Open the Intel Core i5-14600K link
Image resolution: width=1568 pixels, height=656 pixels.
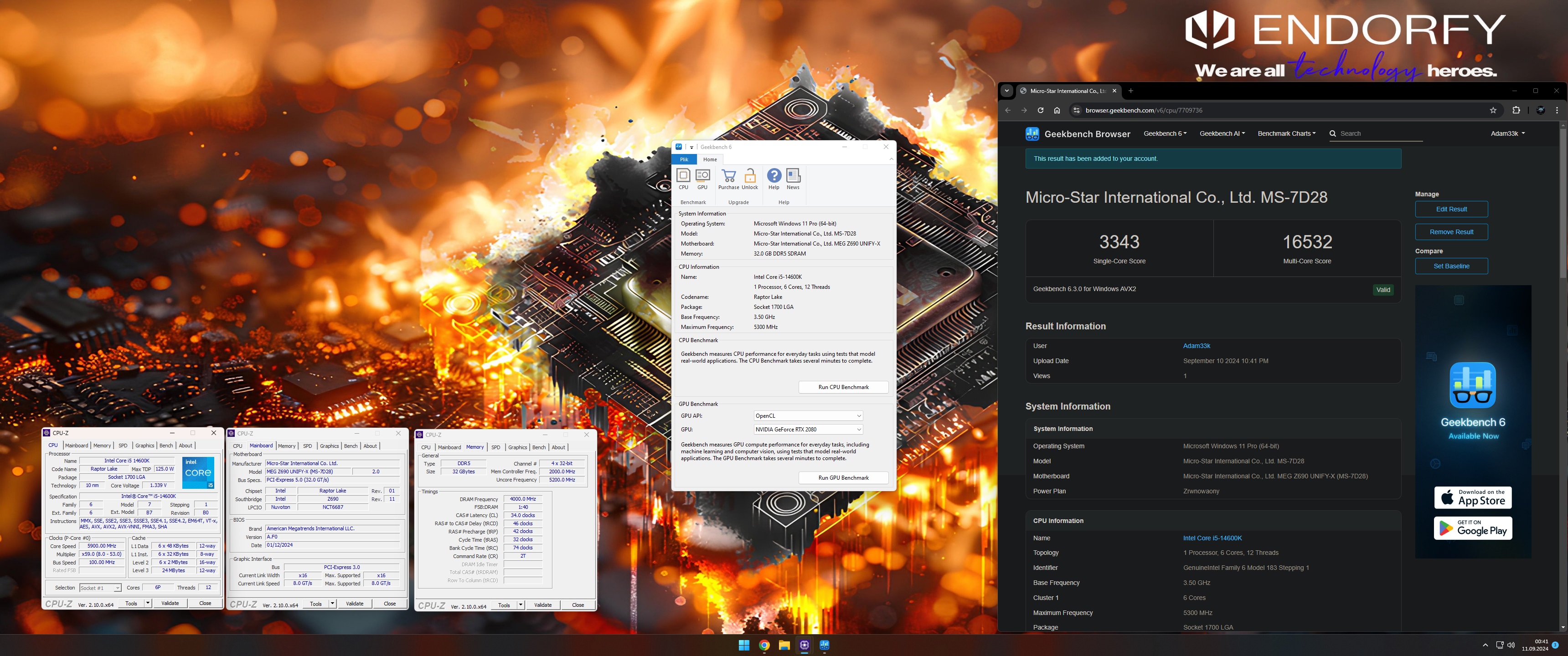click(x=1212, y=538)
